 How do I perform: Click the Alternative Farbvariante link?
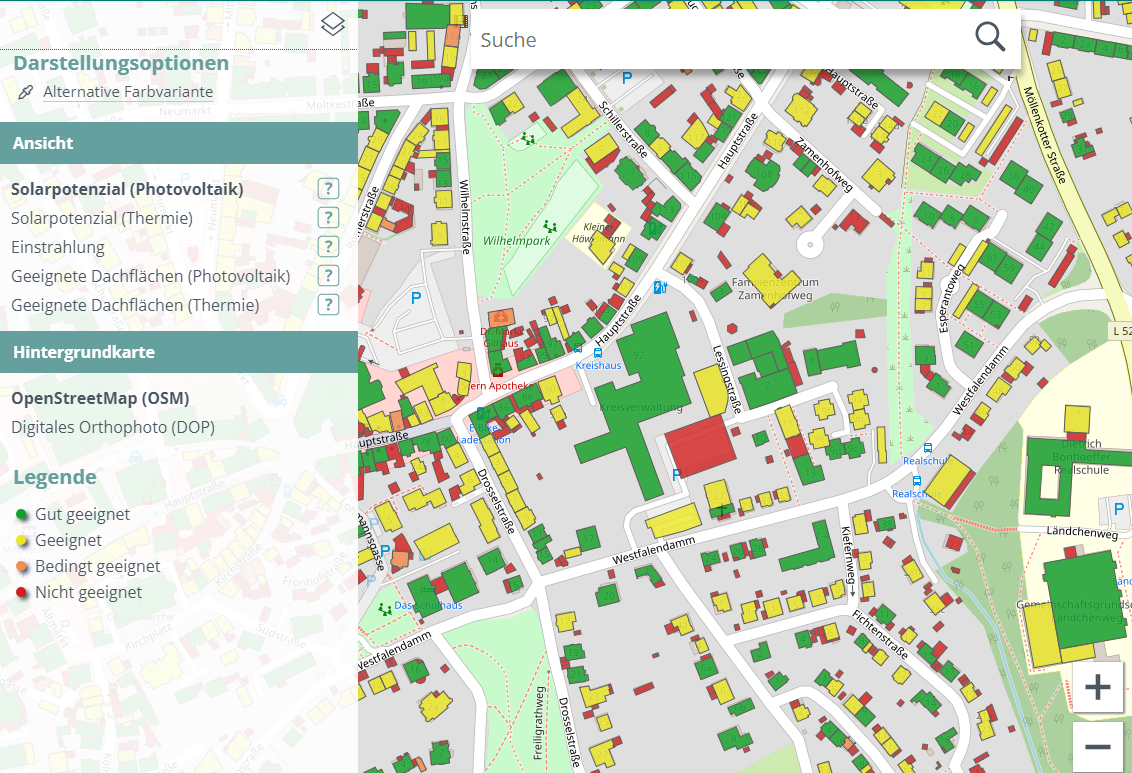click(128, 92)
